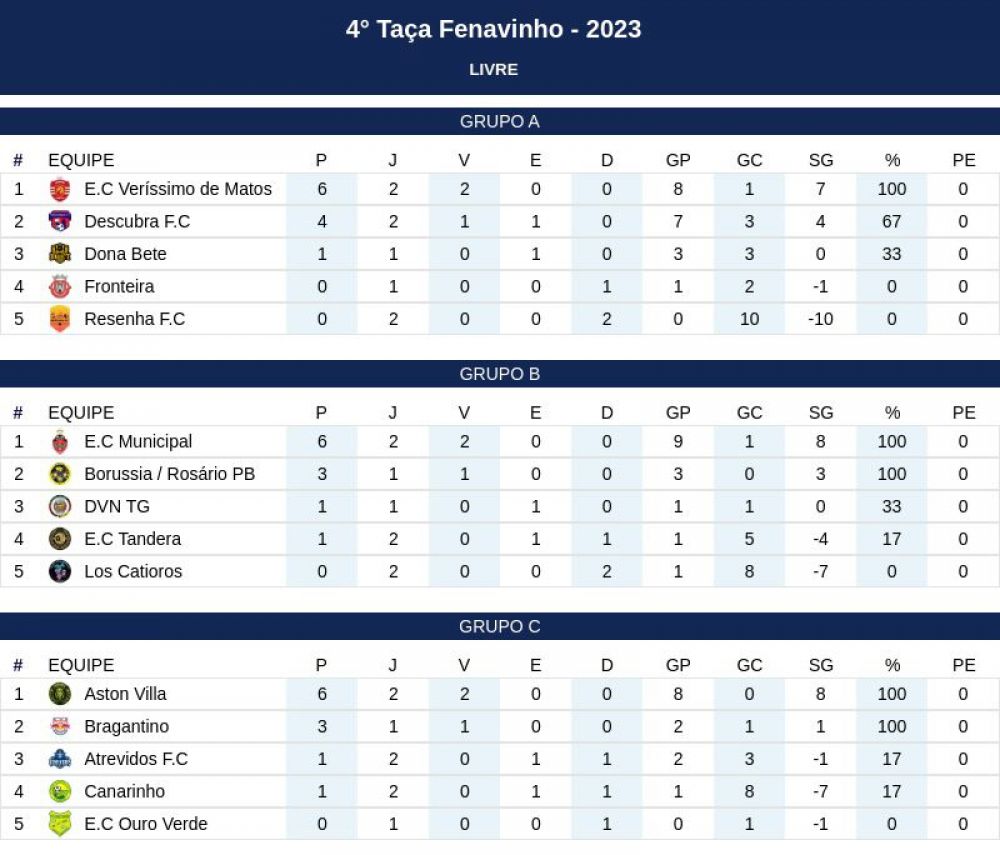1000x855 pixels.
Task: Click the Descubra F.C team crest
Action: coord(59,221)
